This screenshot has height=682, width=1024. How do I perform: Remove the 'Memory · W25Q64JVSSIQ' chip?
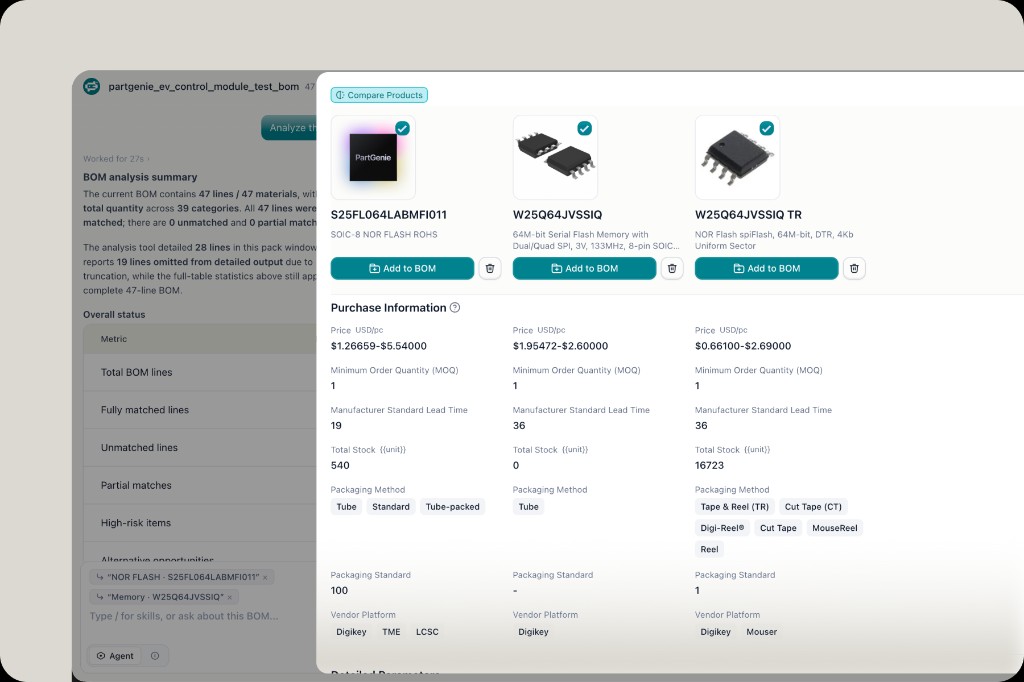tap(230, 597)
